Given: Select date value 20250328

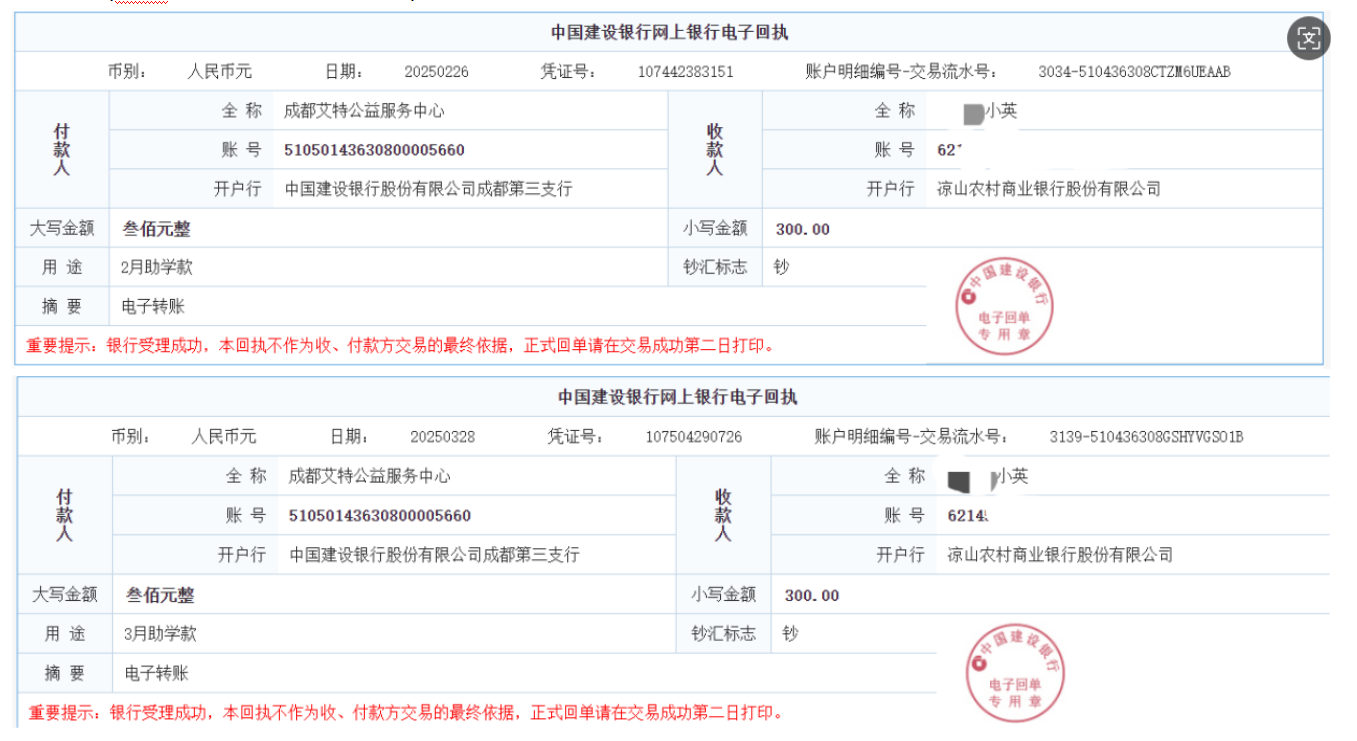Looking at the screenshot, I should [x=443, y=437].
